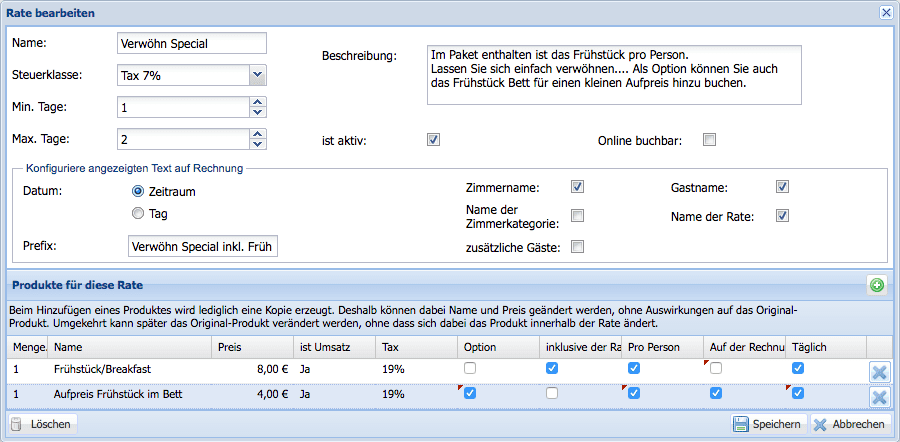Delete the Frühstück/Breakfast row with X icon

point(879,372)
